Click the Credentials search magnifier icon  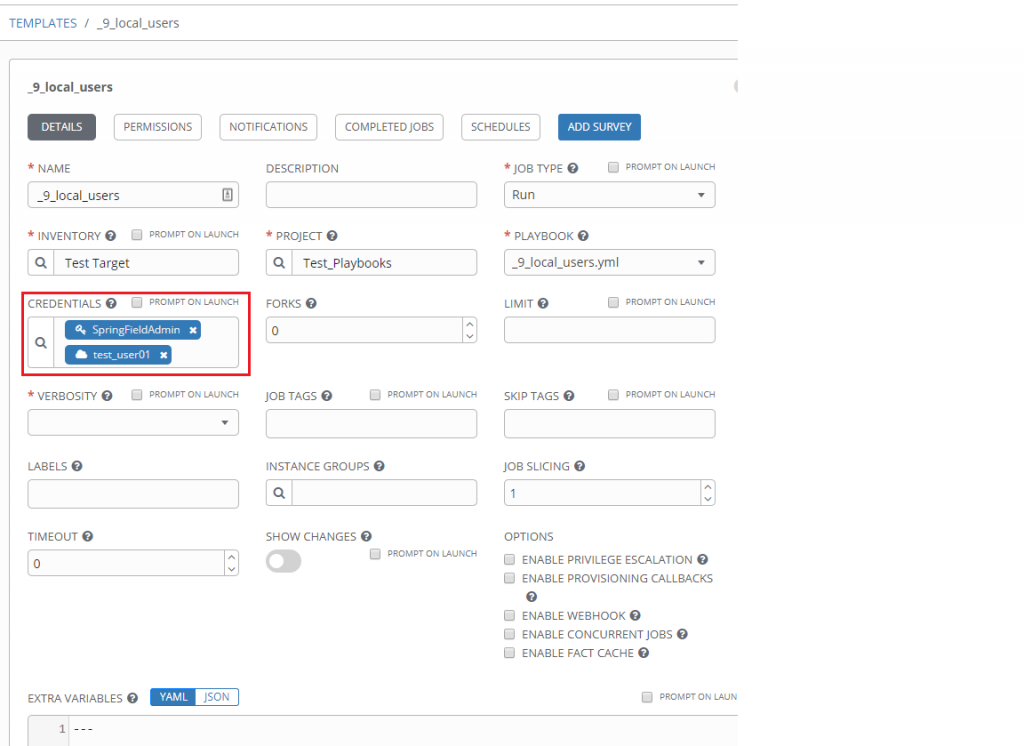click(40, 342)
